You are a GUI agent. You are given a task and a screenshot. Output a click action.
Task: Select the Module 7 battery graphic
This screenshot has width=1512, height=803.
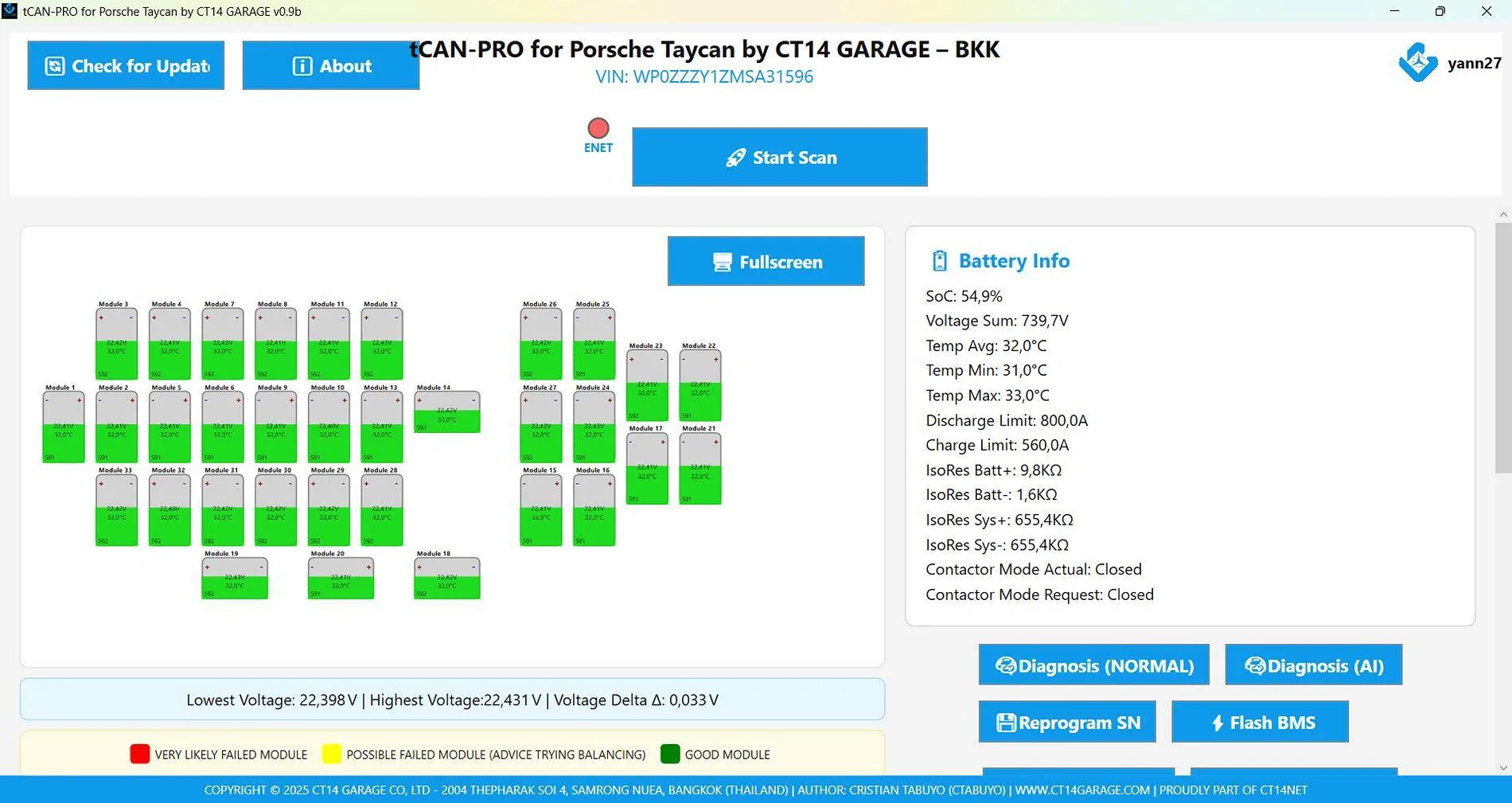point(223,344)
